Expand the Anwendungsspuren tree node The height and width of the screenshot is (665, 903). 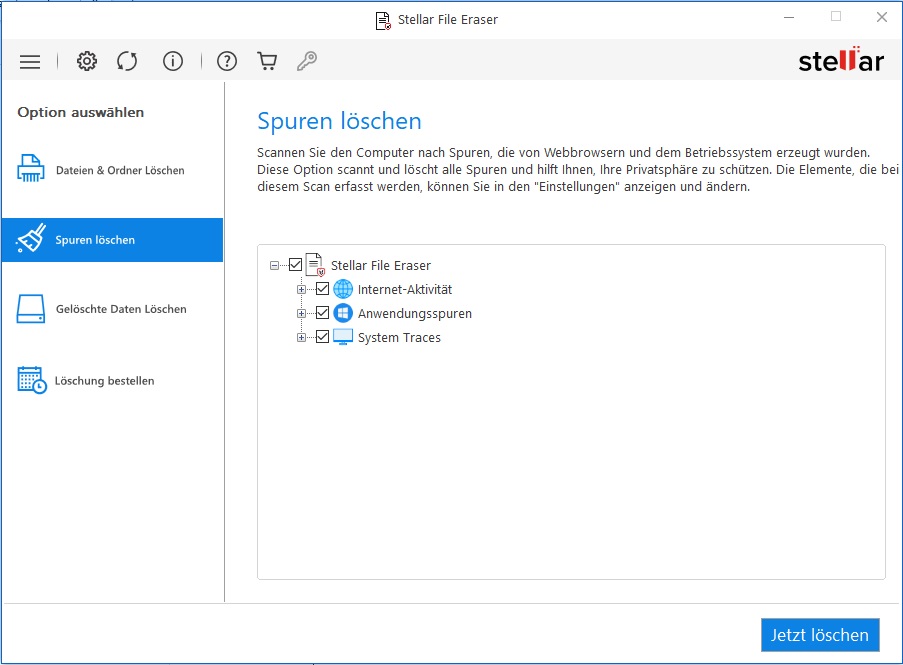click(301, 313)
